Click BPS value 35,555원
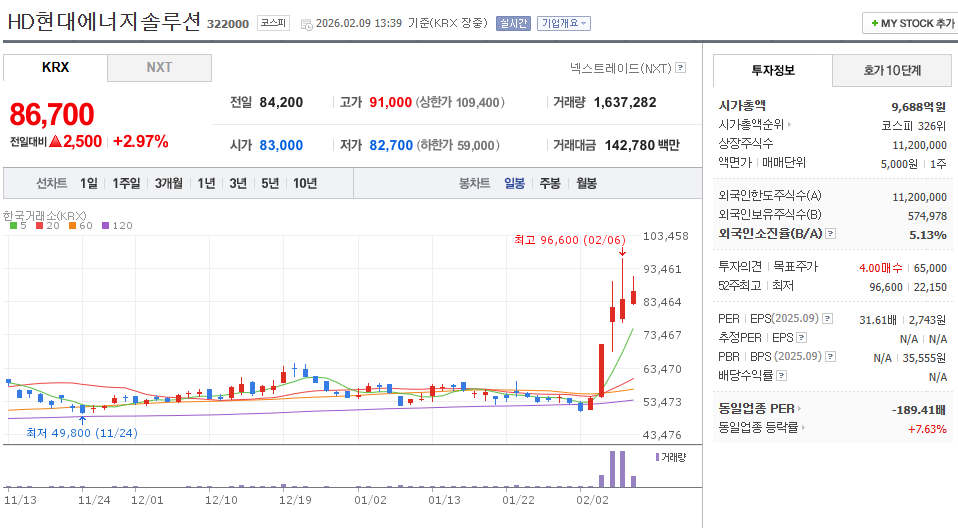 (x=924, y=358)
